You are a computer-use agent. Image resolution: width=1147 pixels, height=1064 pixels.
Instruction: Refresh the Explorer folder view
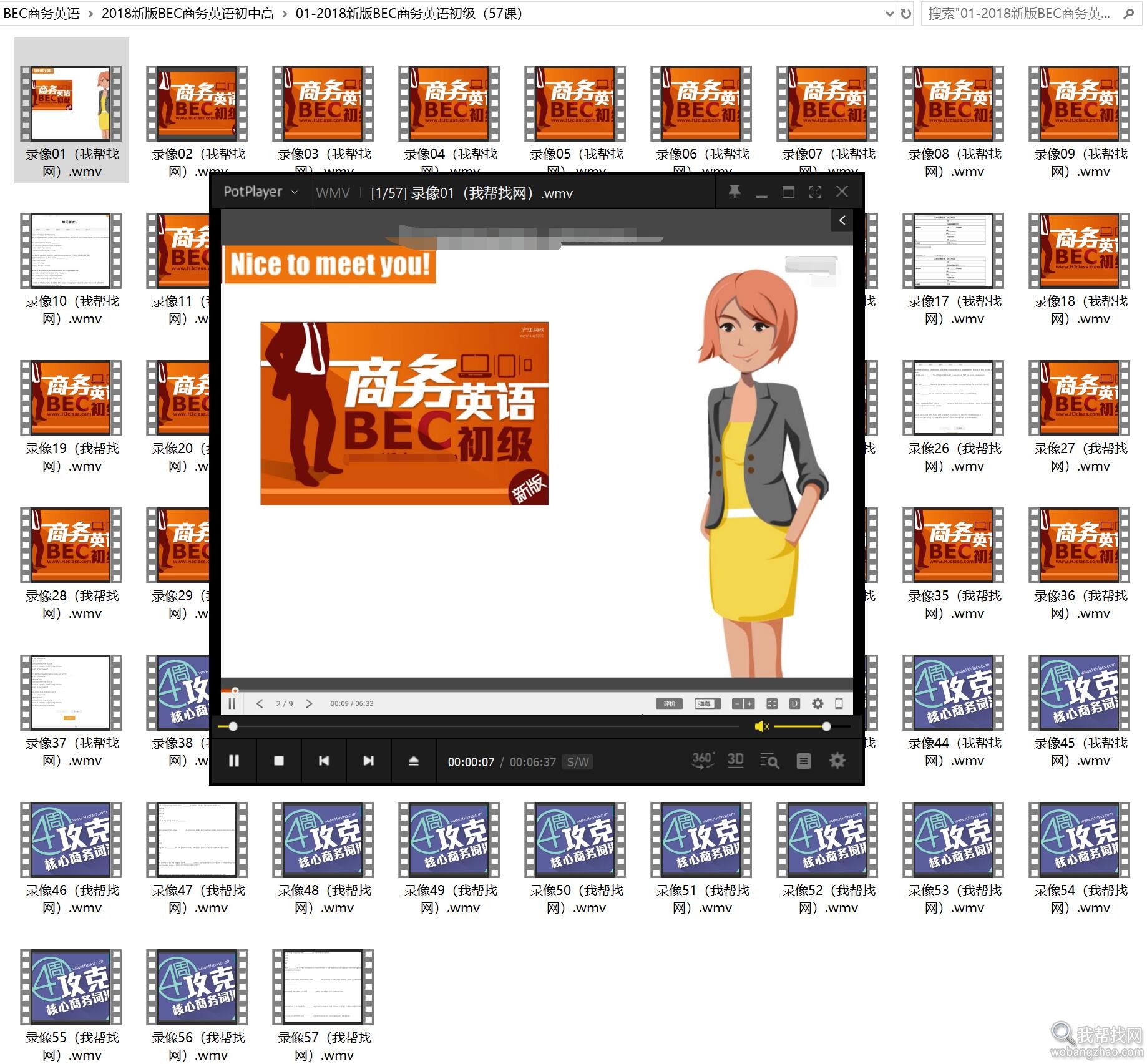coord(906,13)
